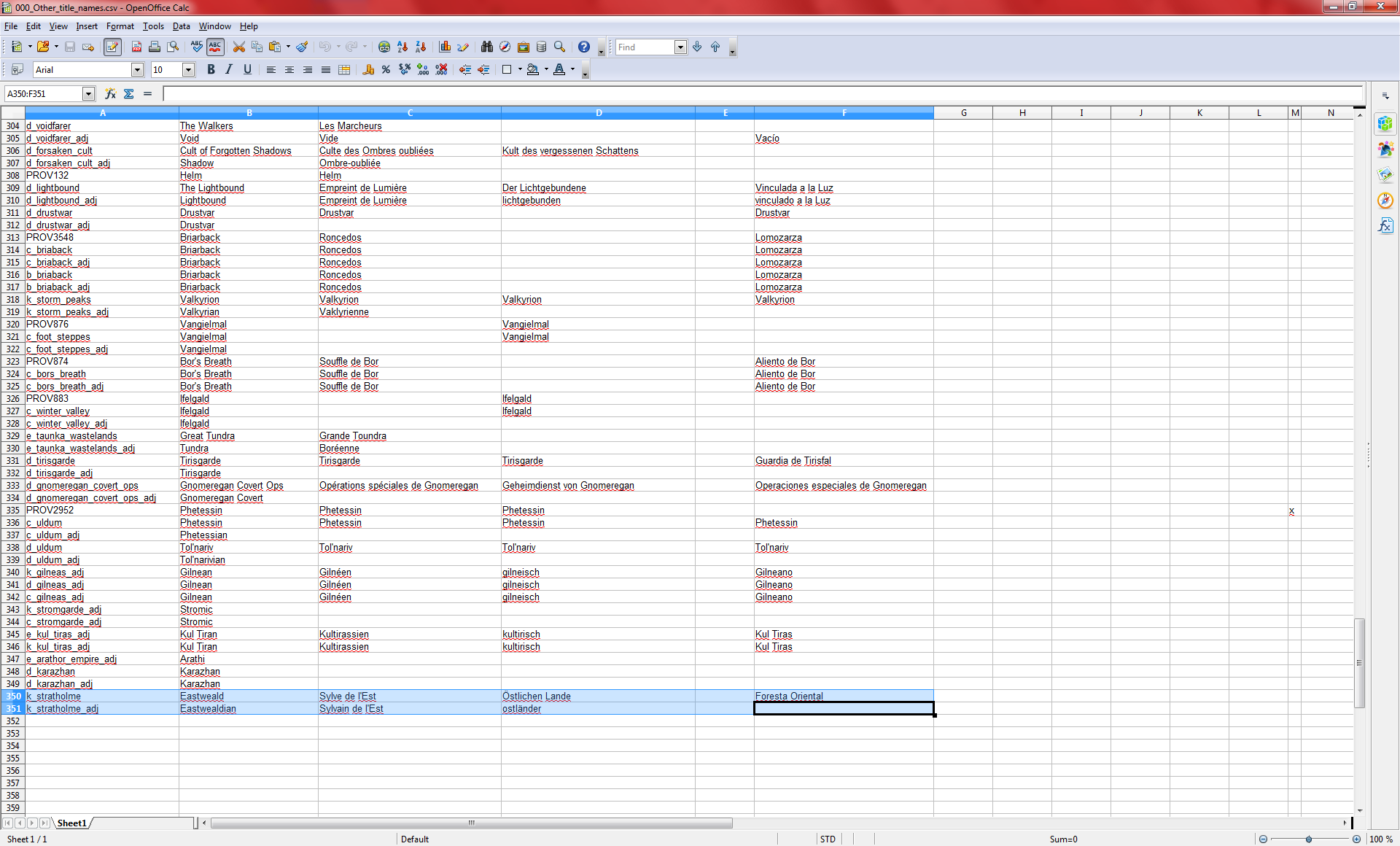
Task: Open the font size dropdown
Action: [188, 69]
